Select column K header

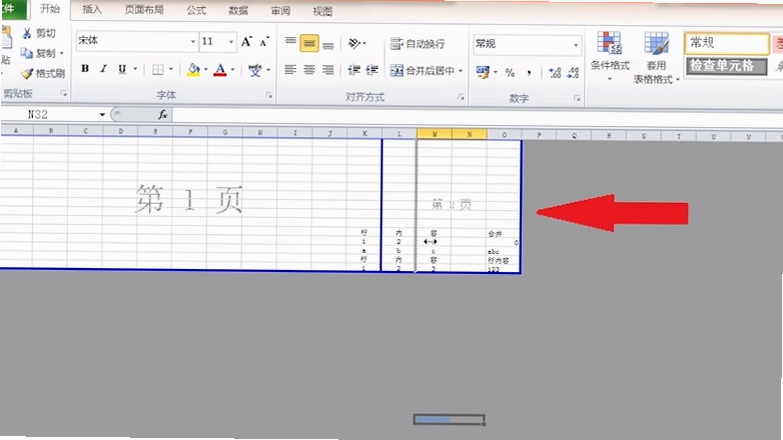tap(365, 133)
